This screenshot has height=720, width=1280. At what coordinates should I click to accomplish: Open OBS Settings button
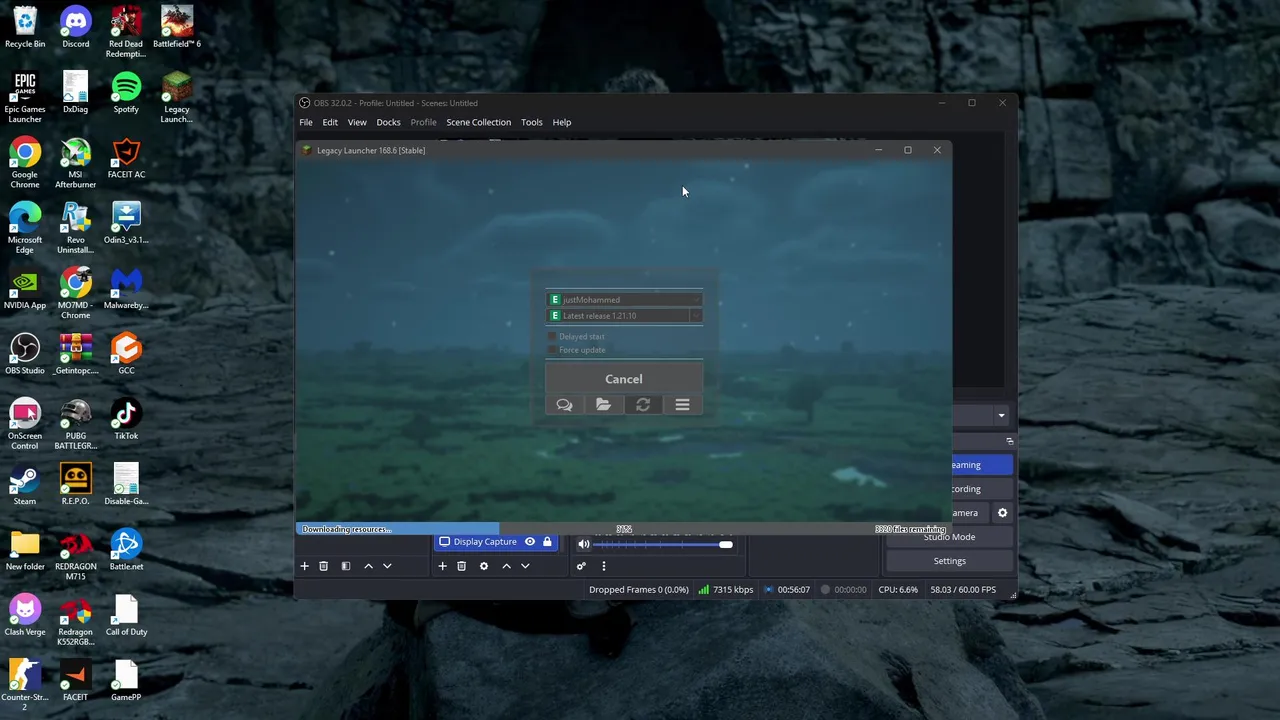[x=949, y=561]
